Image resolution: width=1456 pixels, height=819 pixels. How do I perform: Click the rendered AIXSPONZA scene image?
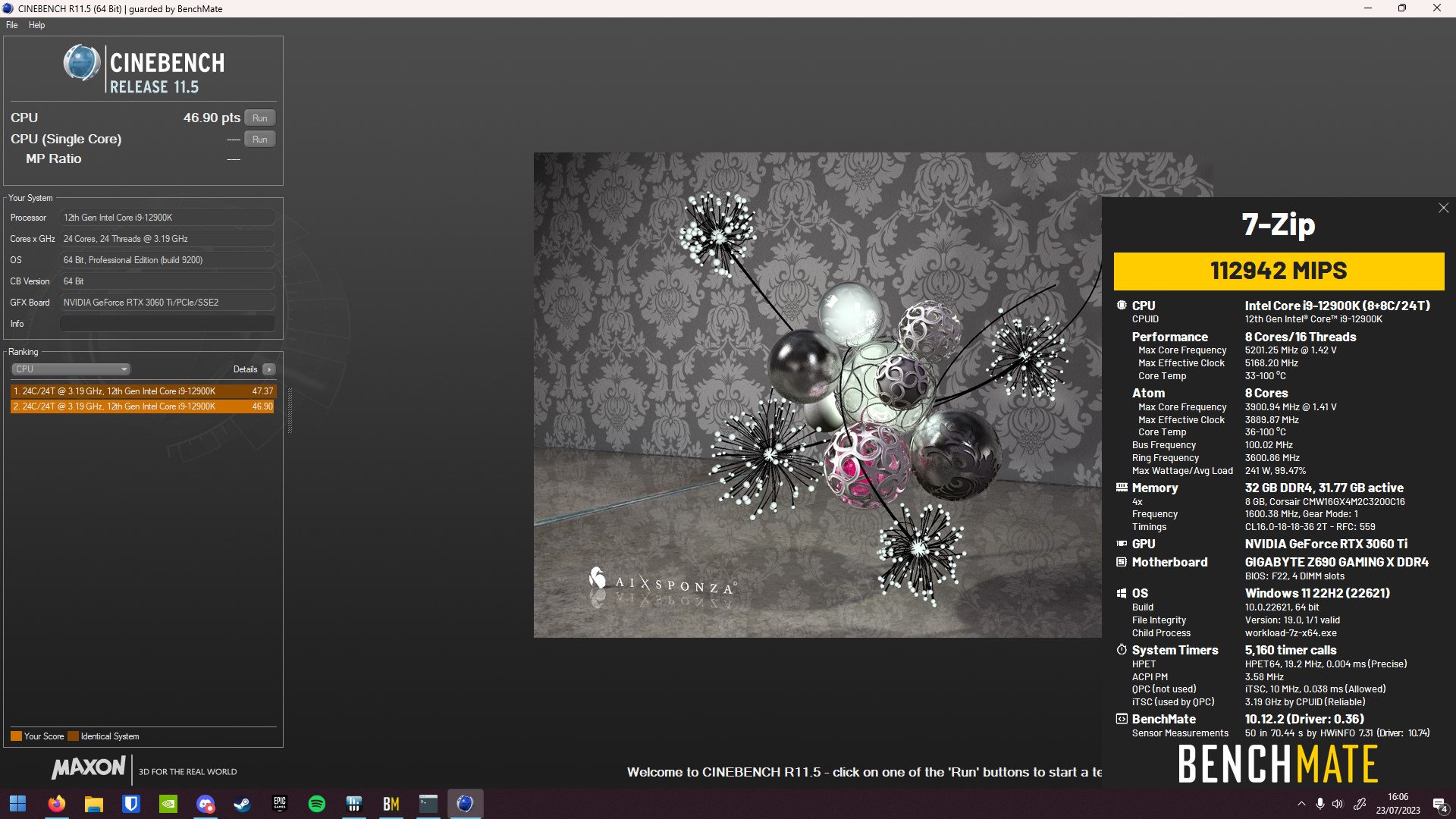(817, 394)
